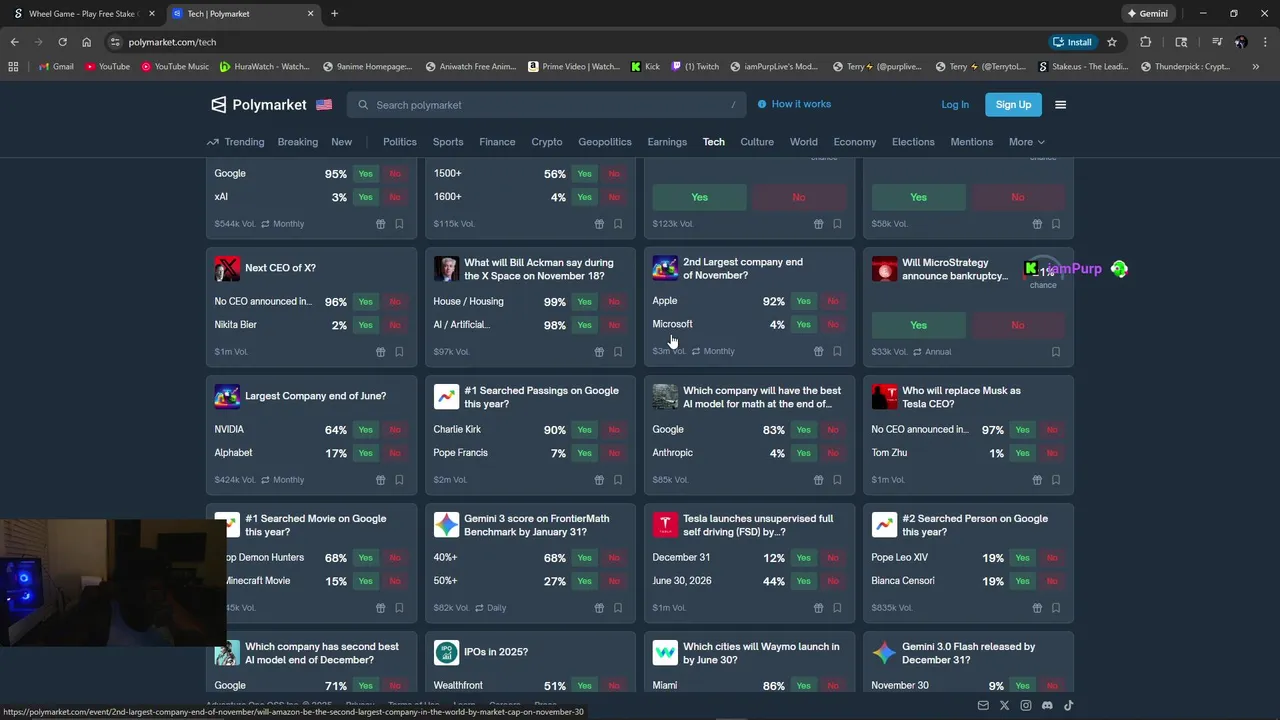The image size is (1280, 720).
Task: Select No for Alphabet 17%
Action: (x=395, y=453)
